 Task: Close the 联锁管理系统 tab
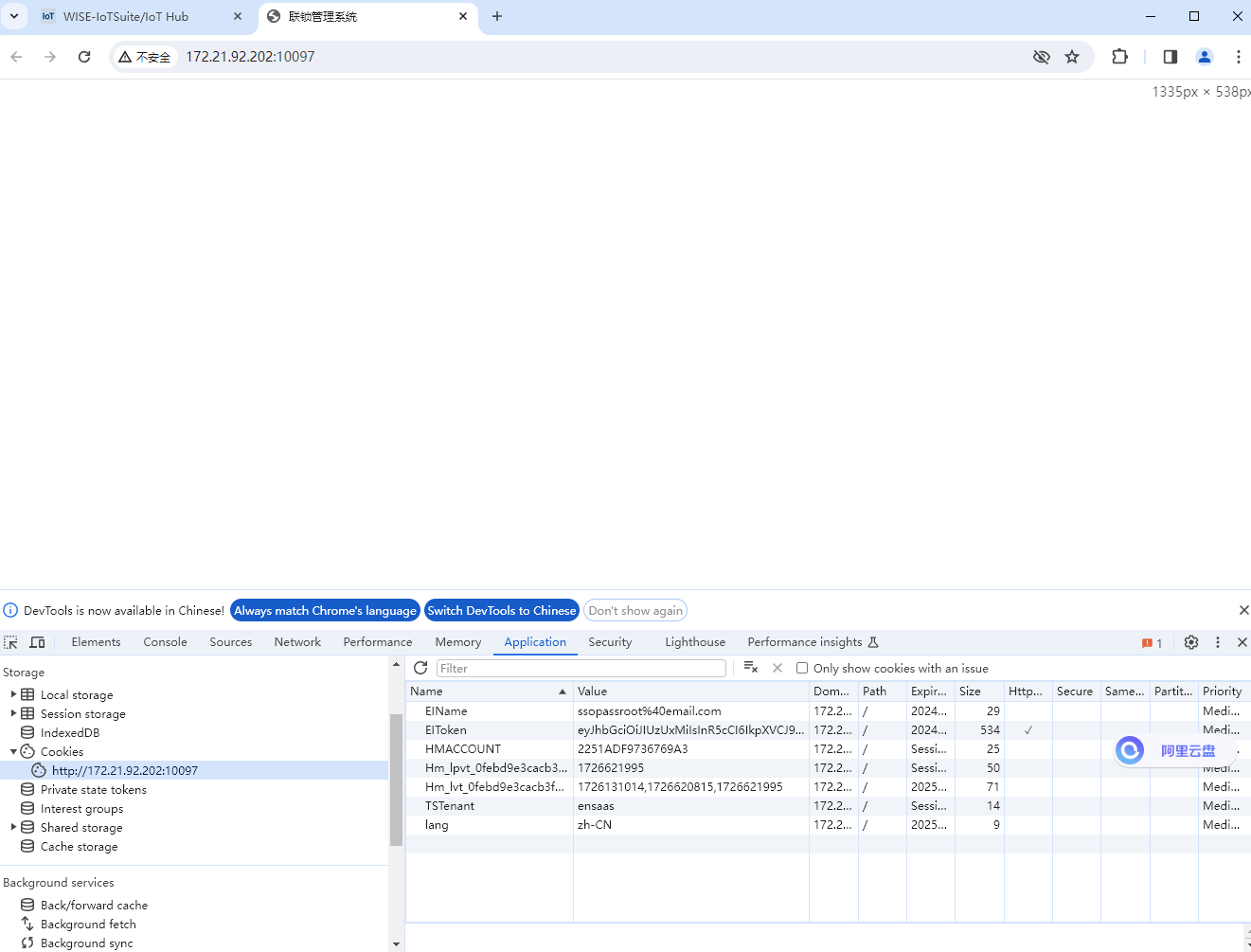click(x=463, y=16)
